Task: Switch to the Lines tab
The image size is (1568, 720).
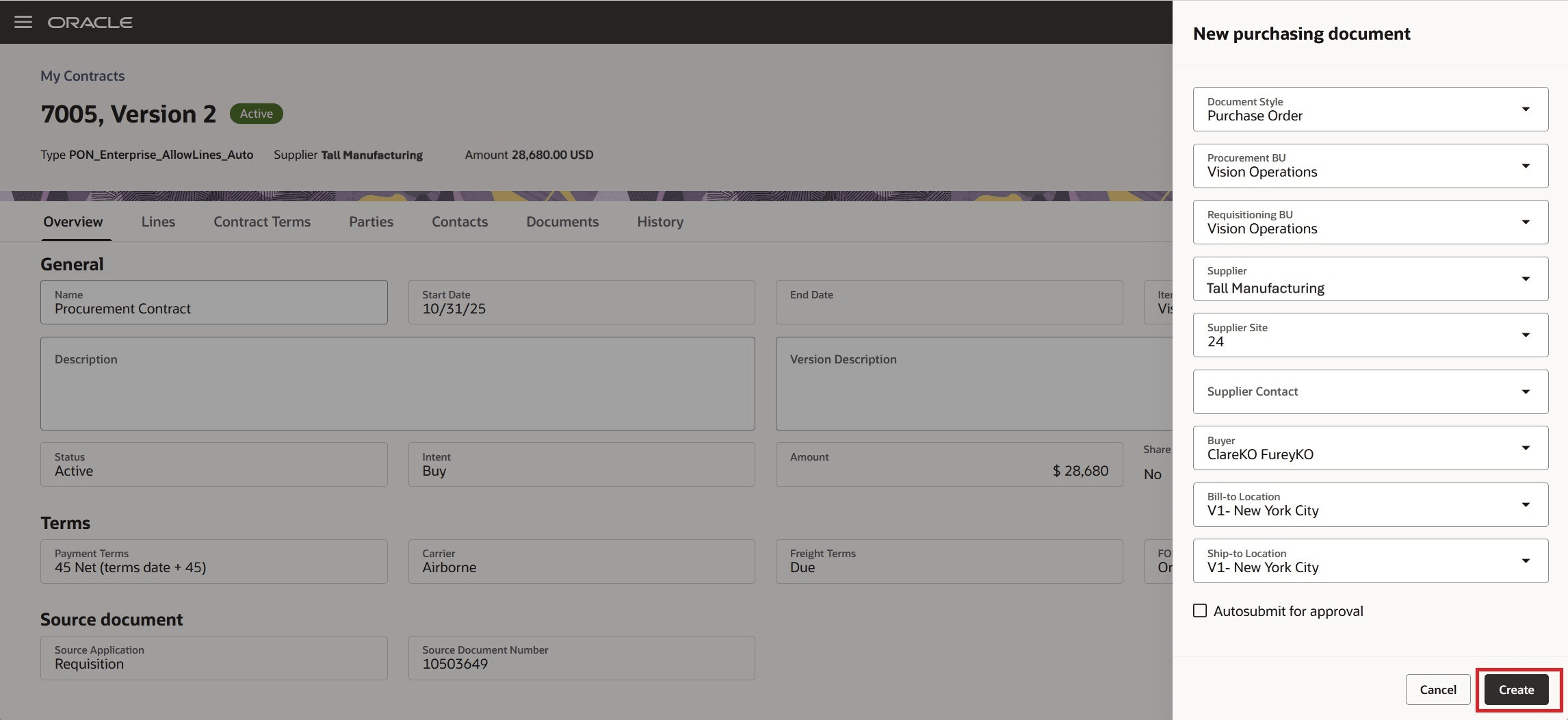Action: (x=158, y=221)
